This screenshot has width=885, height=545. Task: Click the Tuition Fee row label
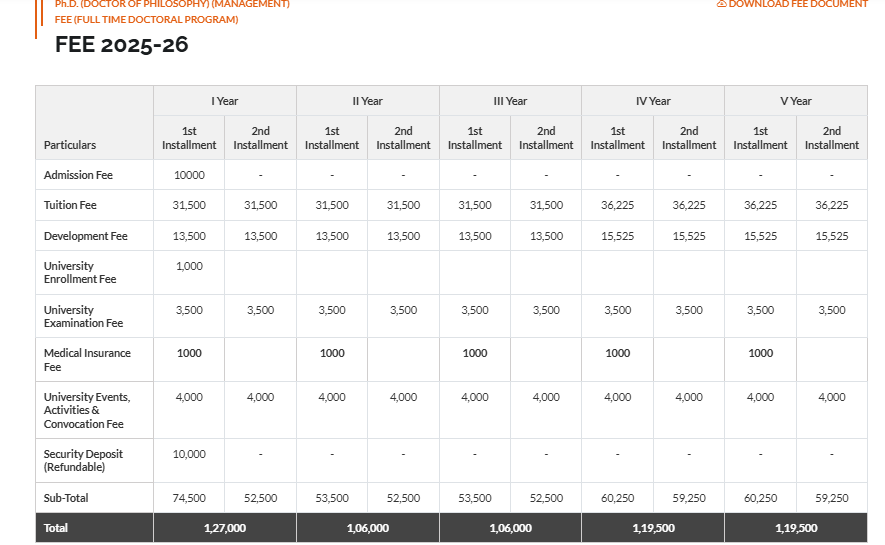[71, 205]
